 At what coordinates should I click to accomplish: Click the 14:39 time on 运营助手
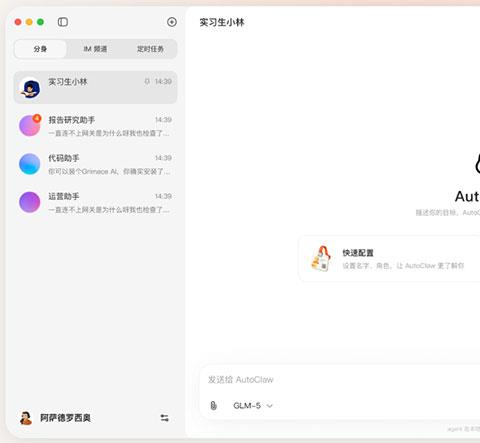click(163, 196)
